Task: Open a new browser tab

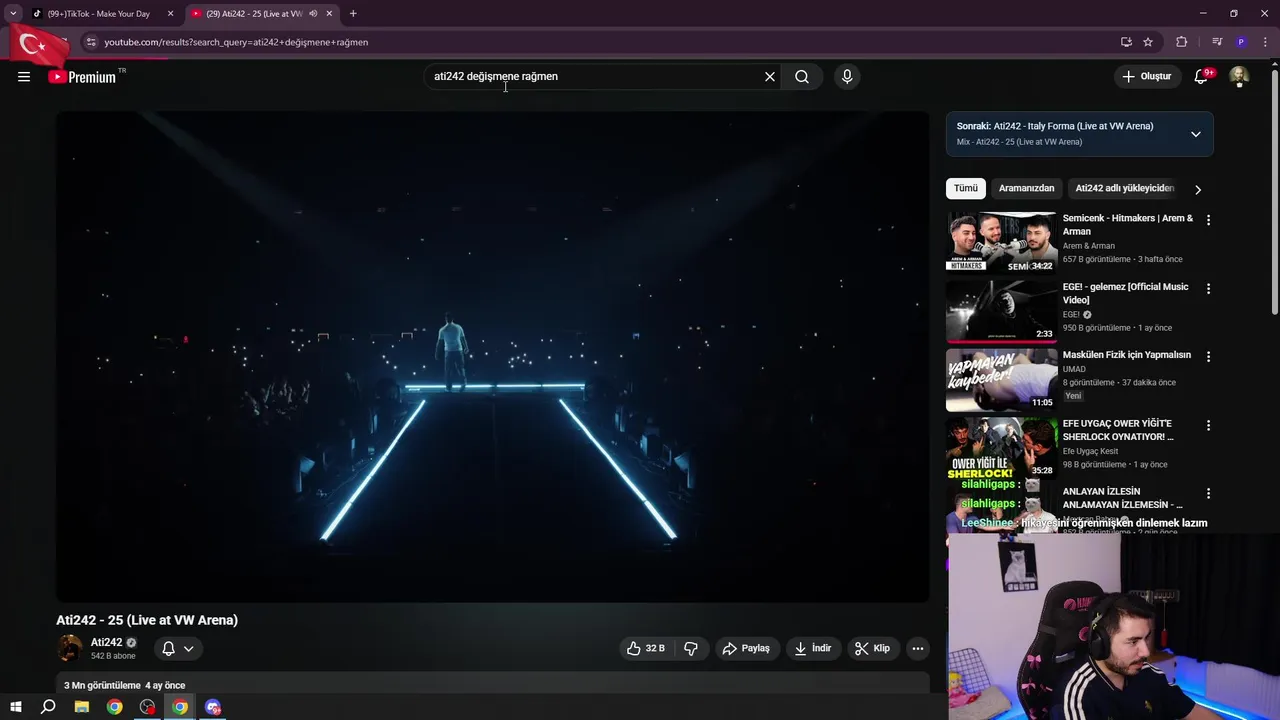Action: point(353,14)
